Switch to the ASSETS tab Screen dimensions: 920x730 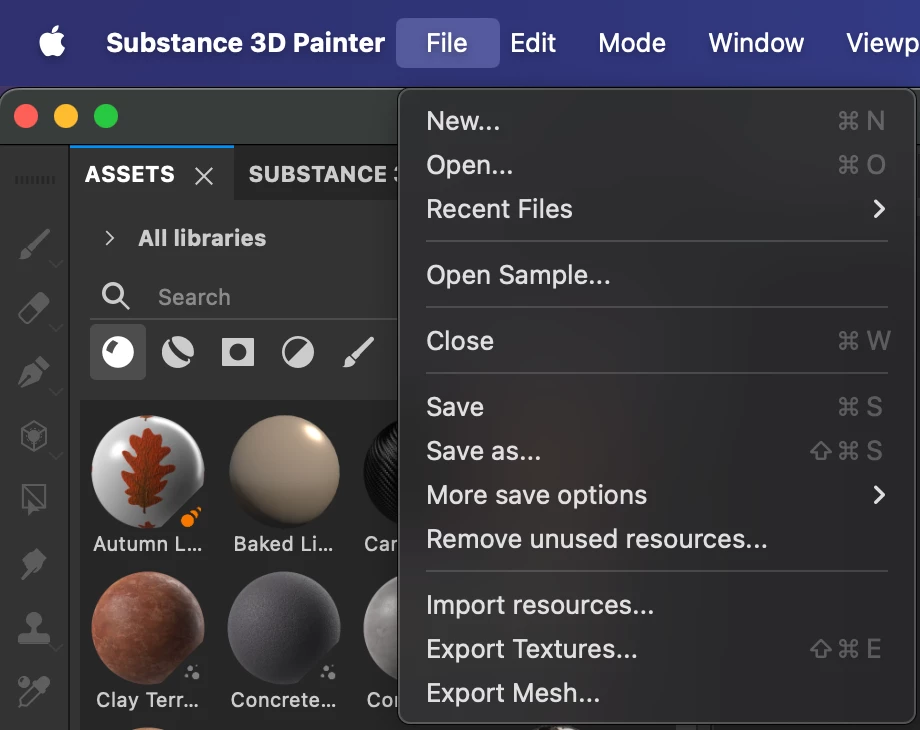(130, 174)
